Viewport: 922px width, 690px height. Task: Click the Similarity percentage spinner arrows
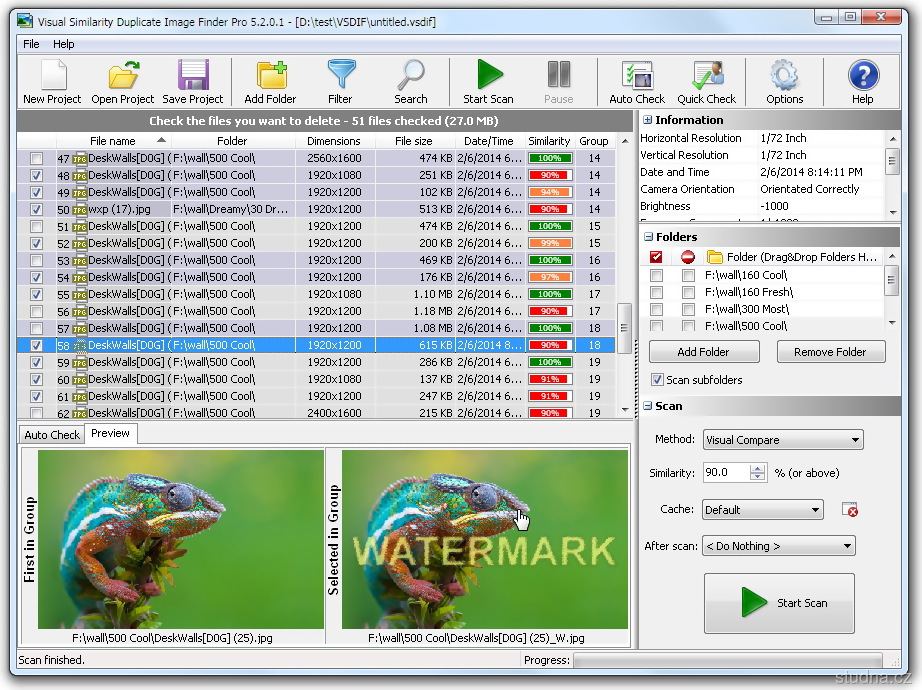758,473
